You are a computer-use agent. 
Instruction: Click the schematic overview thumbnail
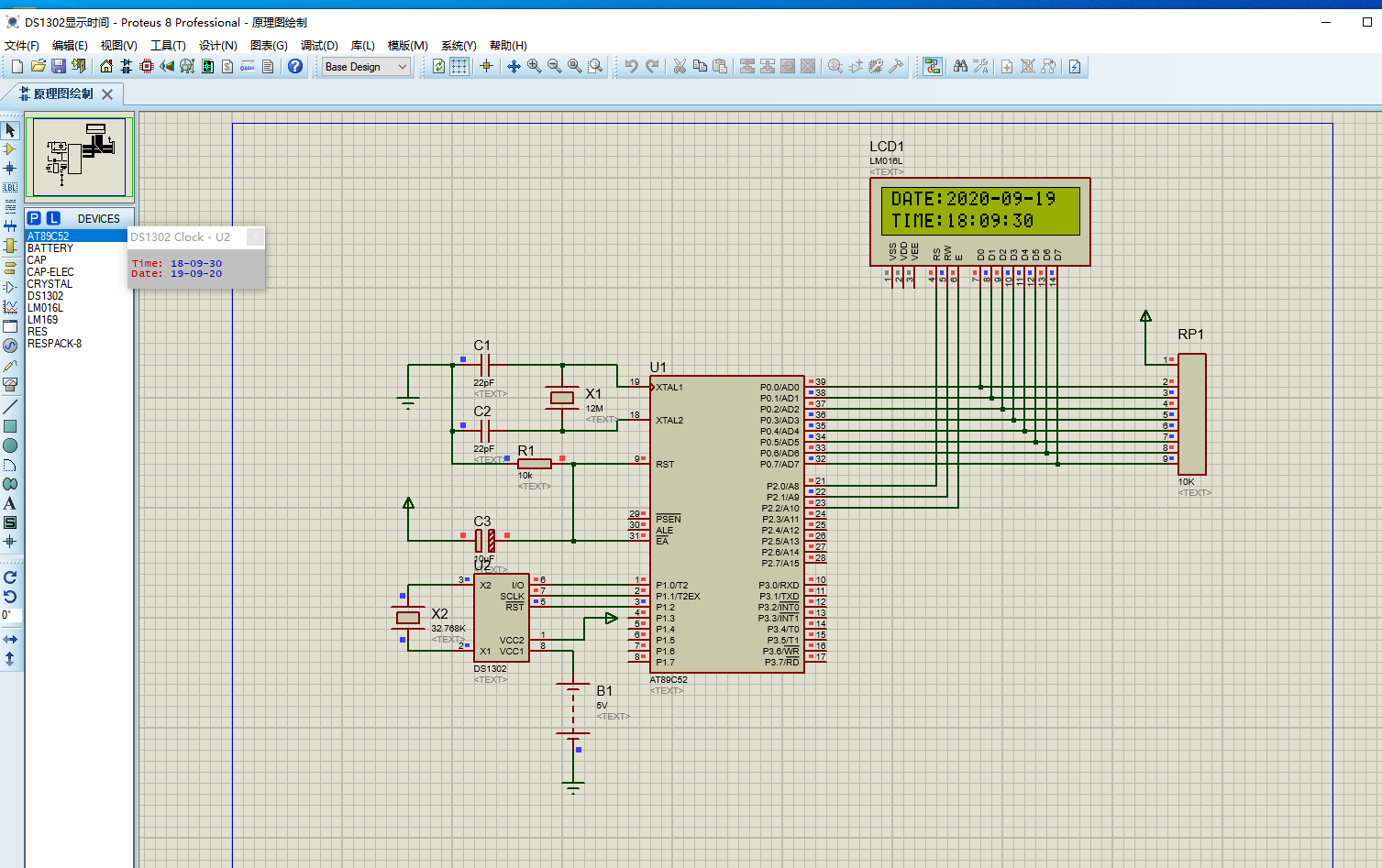(x=79, y=157)
